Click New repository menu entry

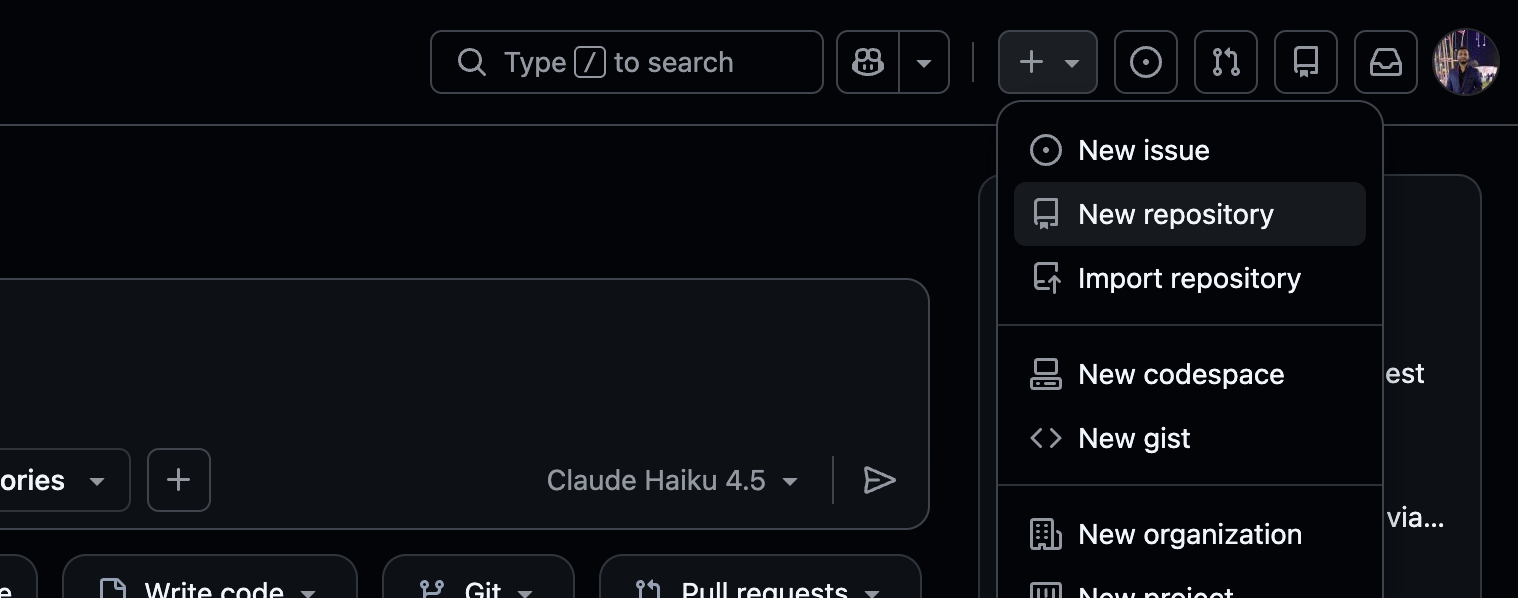pyautogui.click(x=1176, y=214)
